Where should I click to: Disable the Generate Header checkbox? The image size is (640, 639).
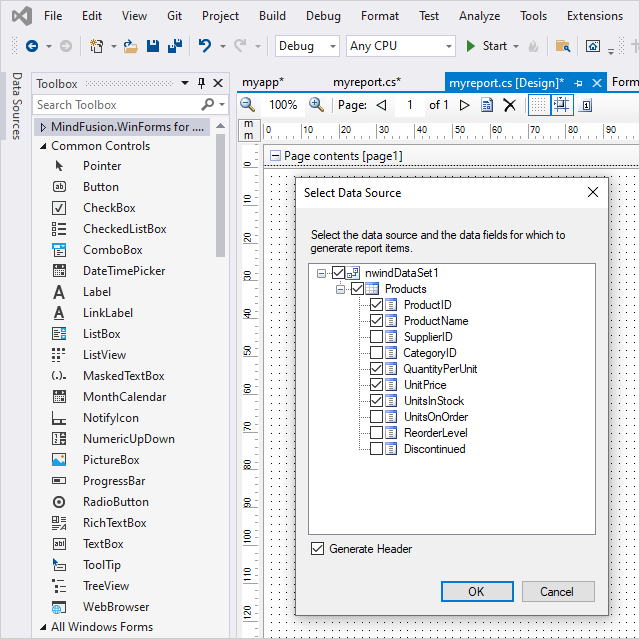tap(318, 549)
